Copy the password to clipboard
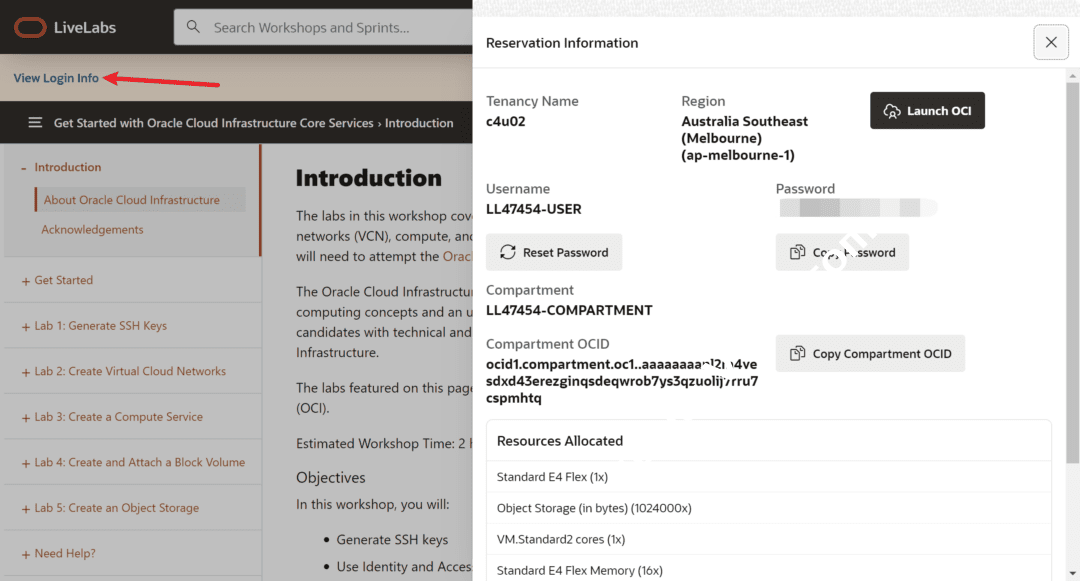 point(842,252)
